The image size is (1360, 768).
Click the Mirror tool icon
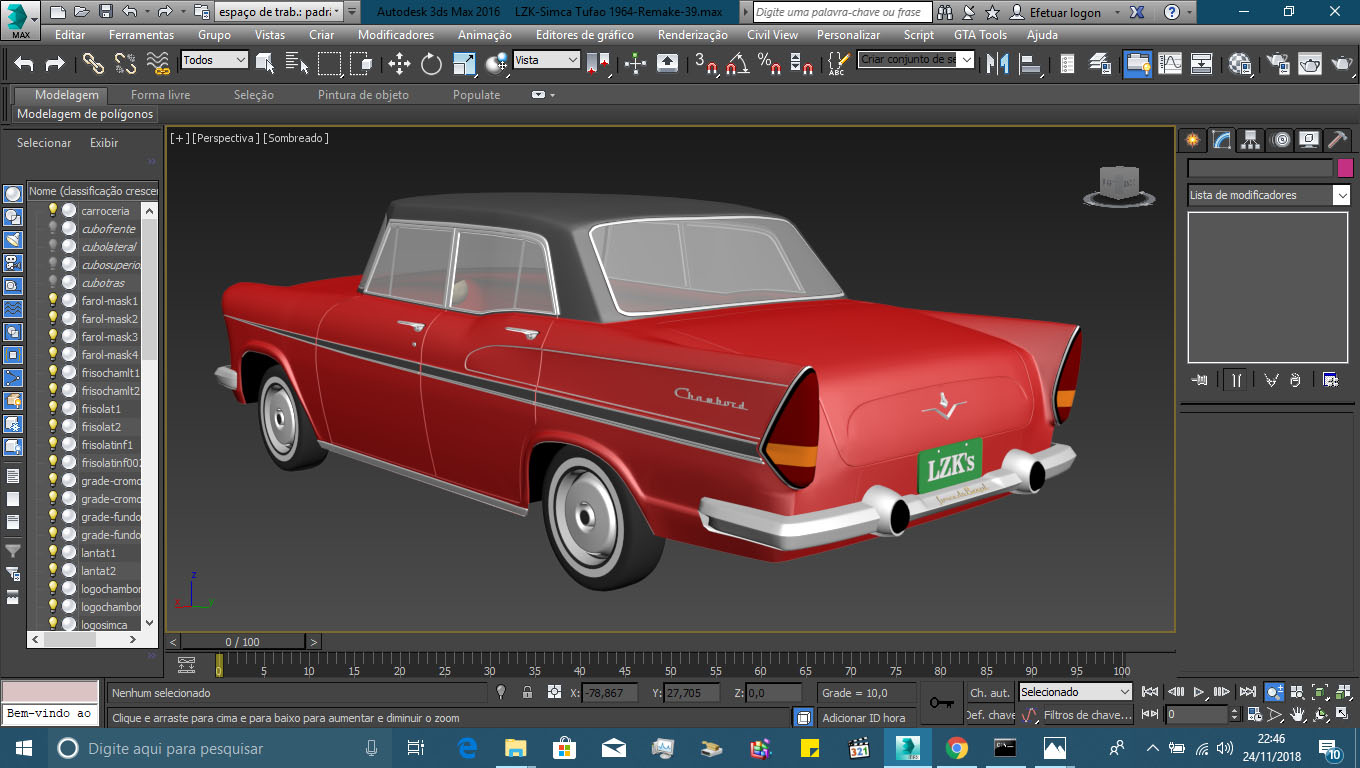tap(996, 64)
